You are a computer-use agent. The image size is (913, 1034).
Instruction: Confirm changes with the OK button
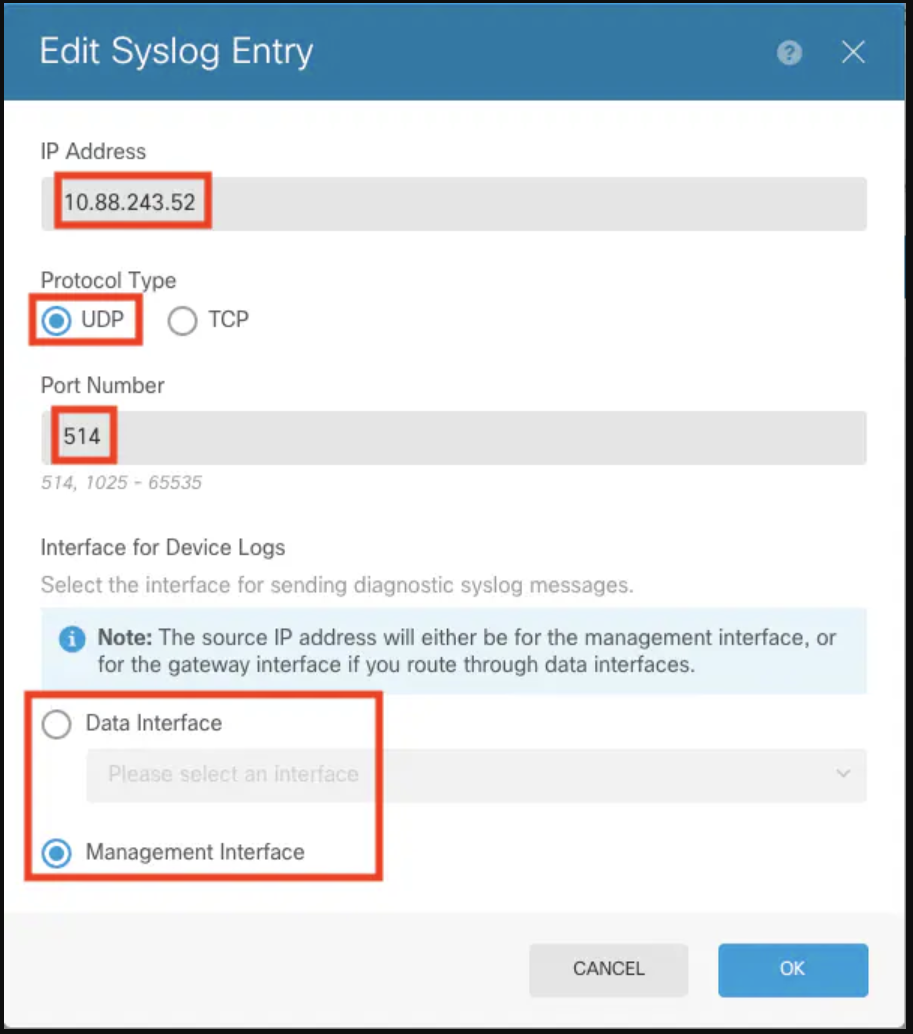(792, 969)
